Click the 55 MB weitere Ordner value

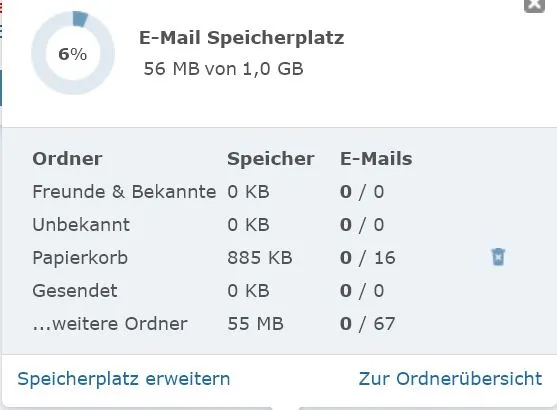click(x=255, y=324)
